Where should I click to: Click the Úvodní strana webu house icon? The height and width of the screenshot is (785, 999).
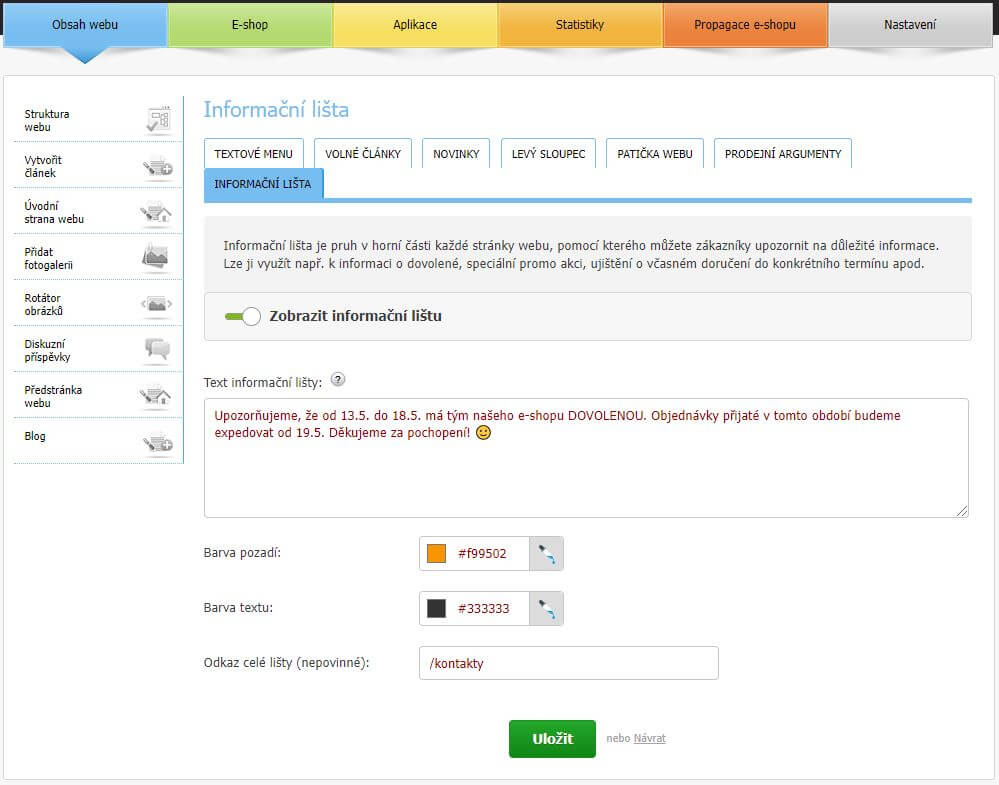[156, 213]
